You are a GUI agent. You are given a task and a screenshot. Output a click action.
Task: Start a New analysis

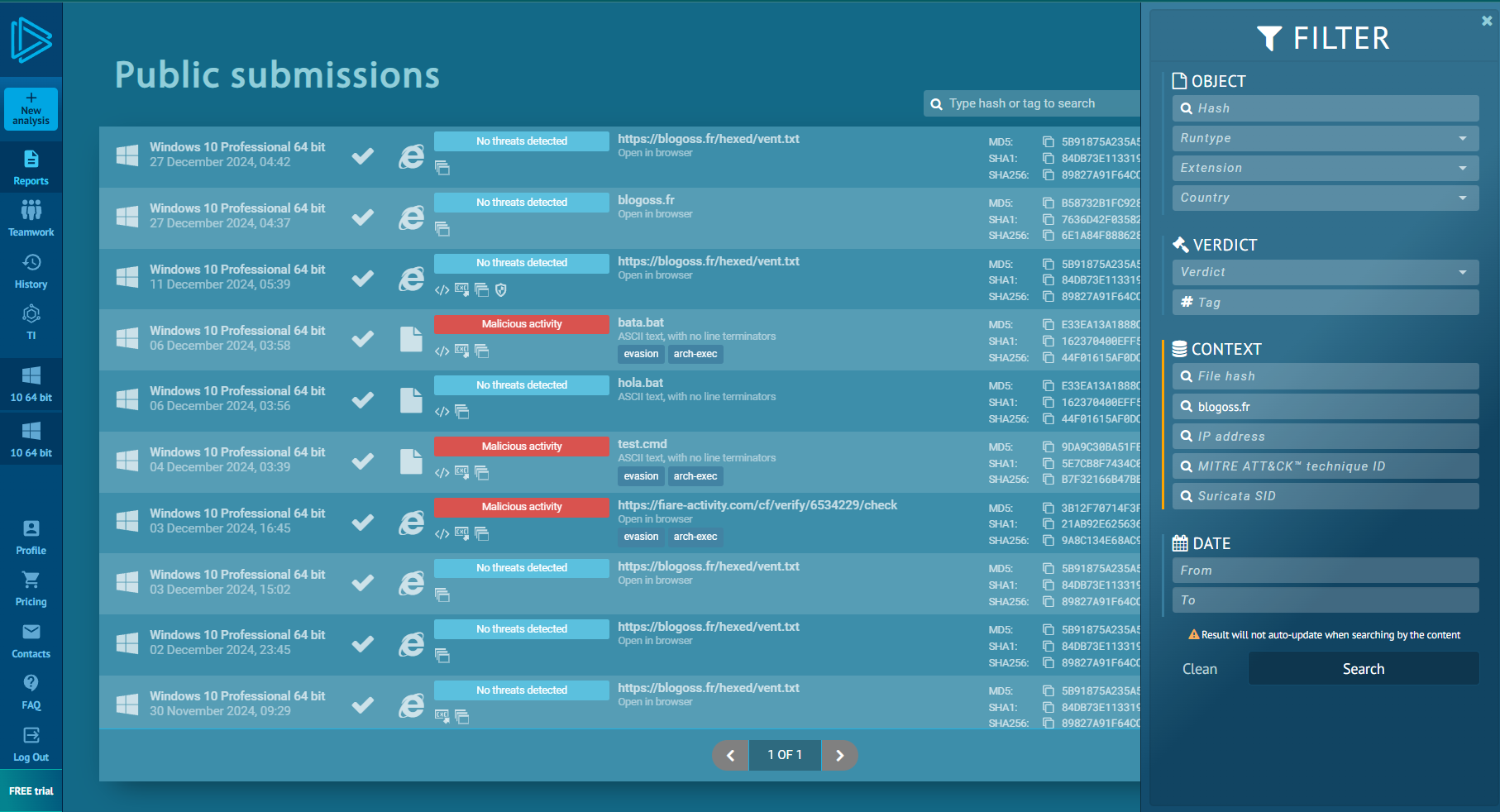(x=31, y=109)
